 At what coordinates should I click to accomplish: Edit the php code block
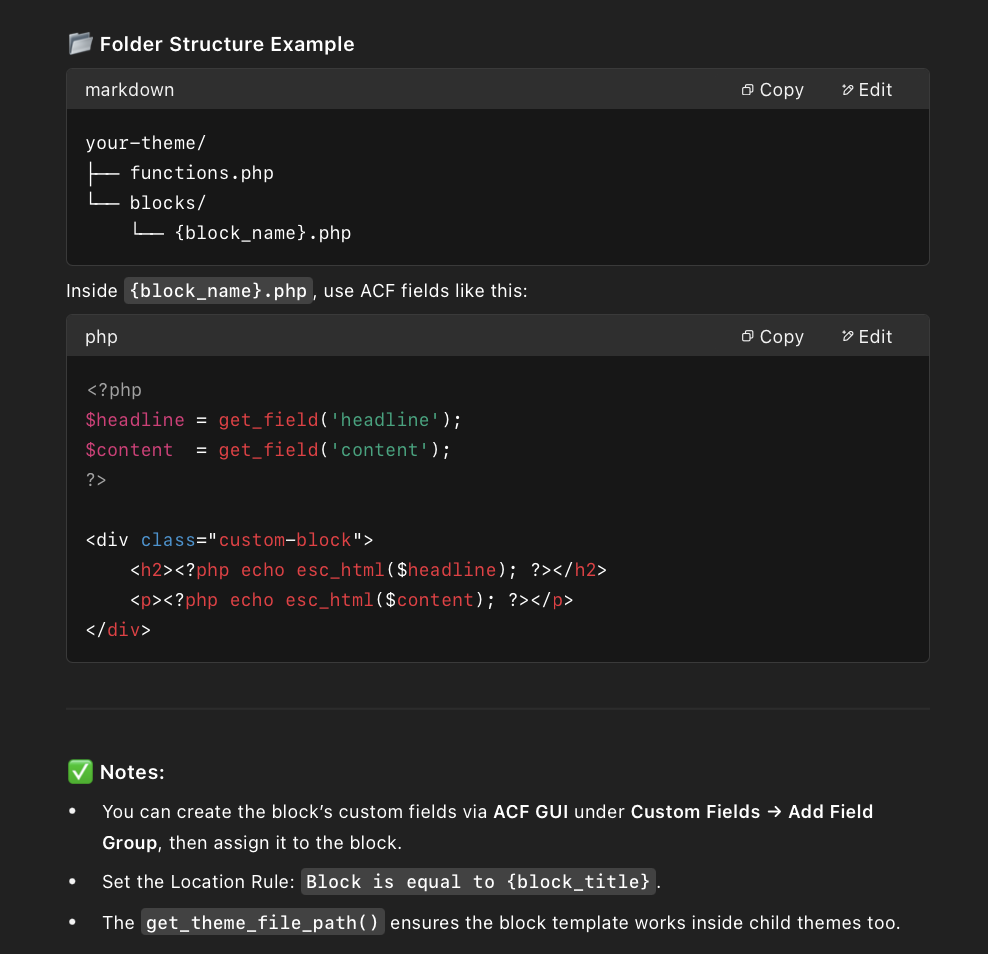(867, 336)
